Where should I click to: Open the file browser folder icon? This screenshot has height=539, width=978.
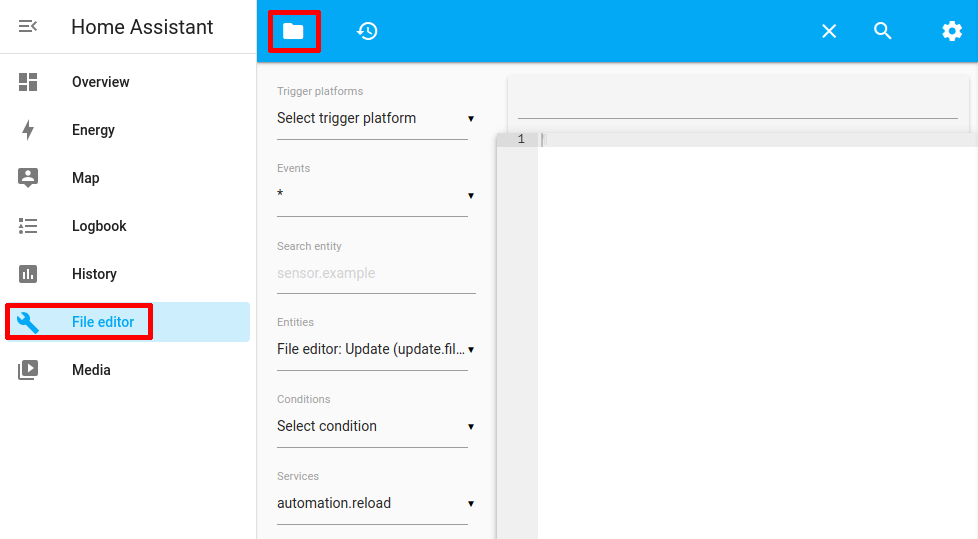[x=293, y=31]
